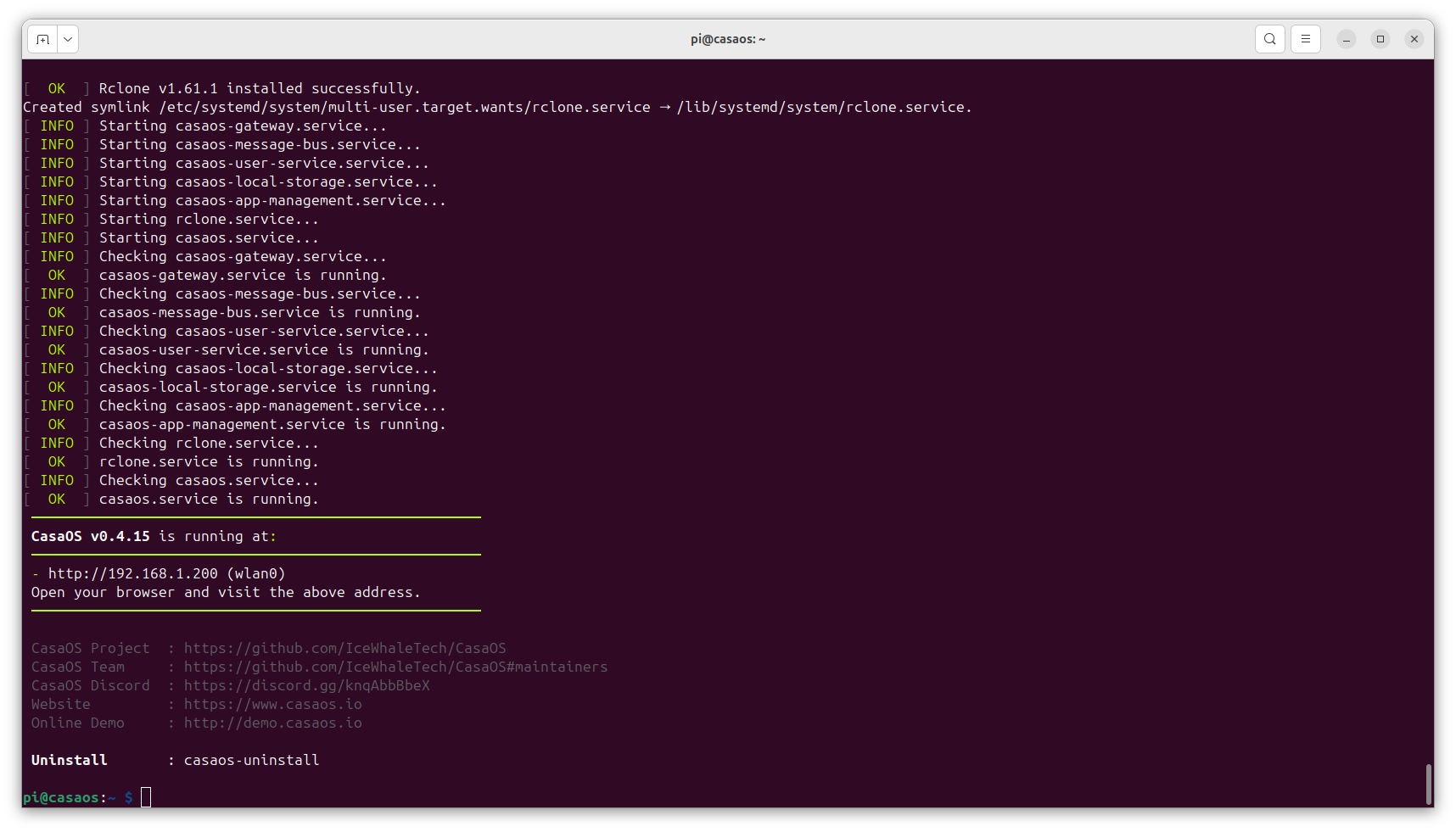The height and width of the screenshot is (832, 1456).
Task: Click 'Checking casaos-user-service.service...' line
Action: click(x=264, y=332)
